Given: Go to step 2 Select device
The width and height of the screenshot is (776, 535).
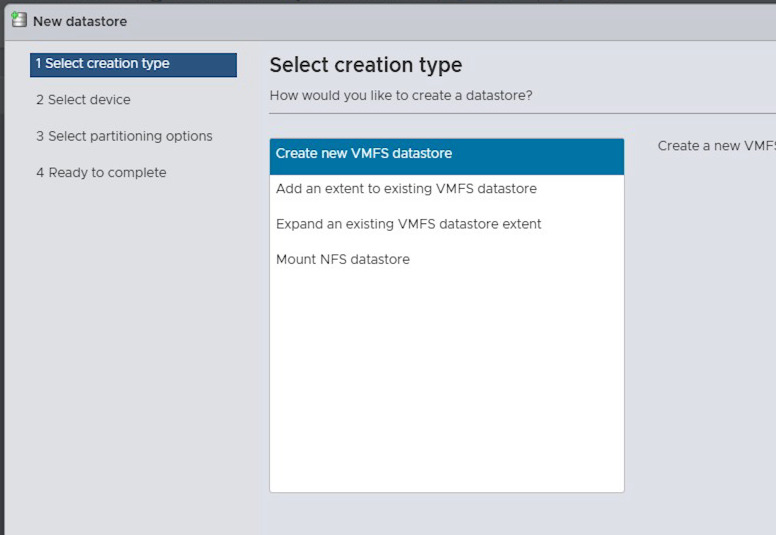Looking at the screenshot, I should point(83,99).
